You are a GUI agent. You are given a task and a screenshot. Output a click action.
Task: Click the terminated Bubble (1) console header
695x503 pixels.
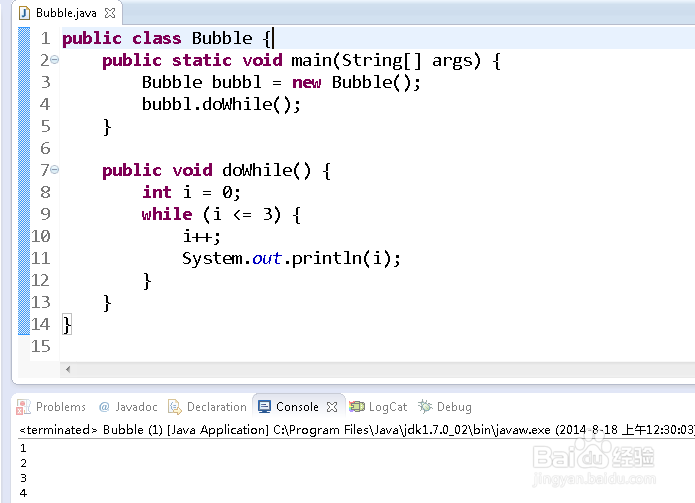click(357, 429)
